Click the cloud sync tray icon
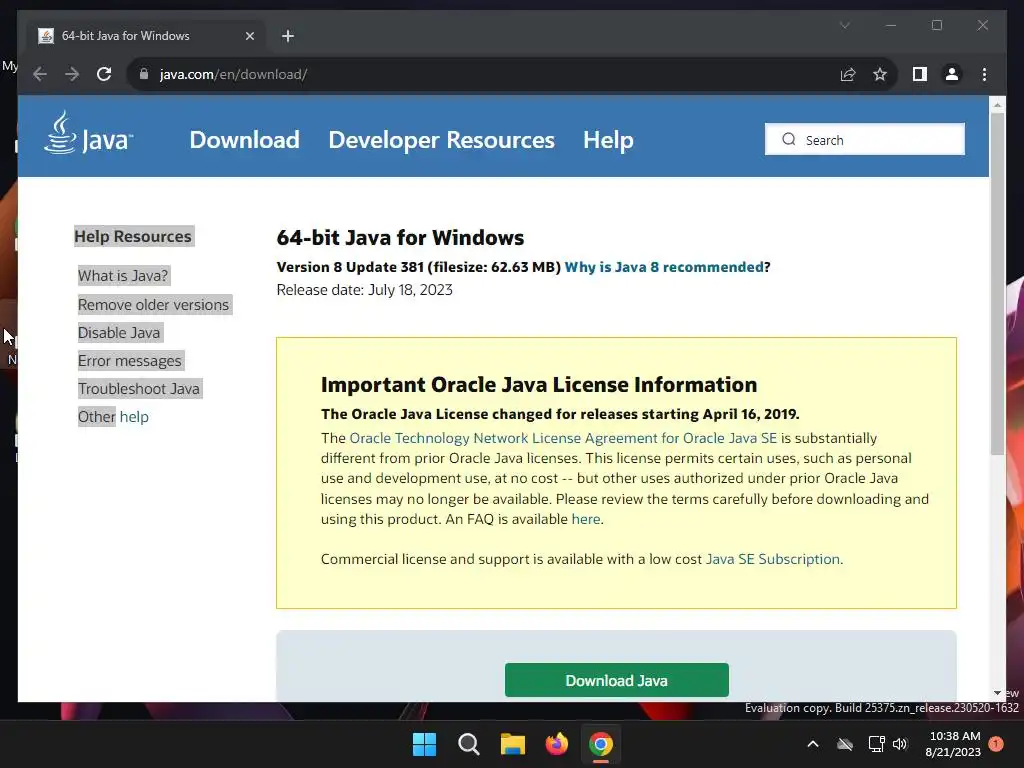The image size is (1024, 768). [845, 744]
